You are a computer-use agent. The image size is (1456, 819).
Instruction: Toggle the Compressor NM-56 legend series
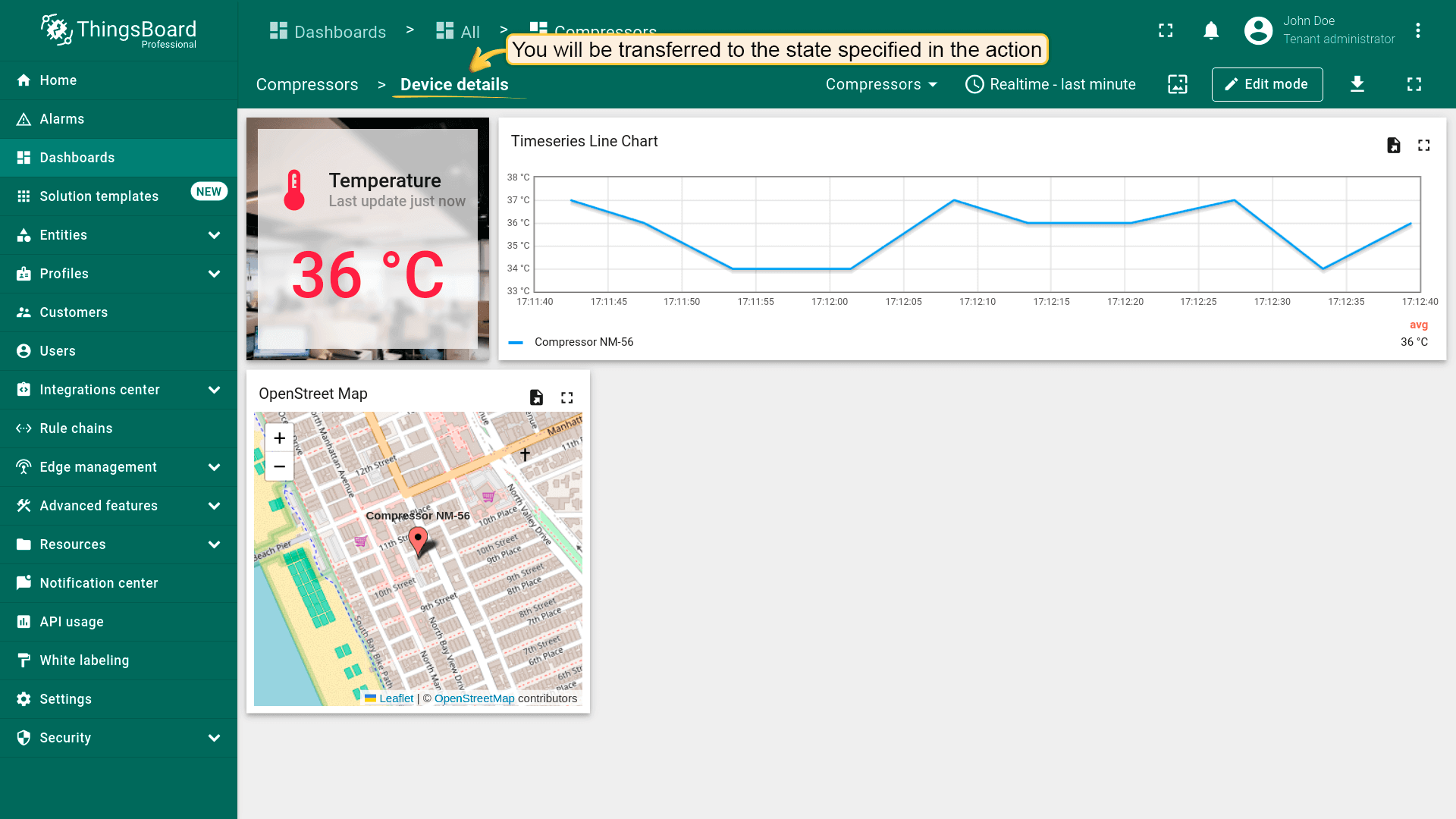(x=583, y=342)
